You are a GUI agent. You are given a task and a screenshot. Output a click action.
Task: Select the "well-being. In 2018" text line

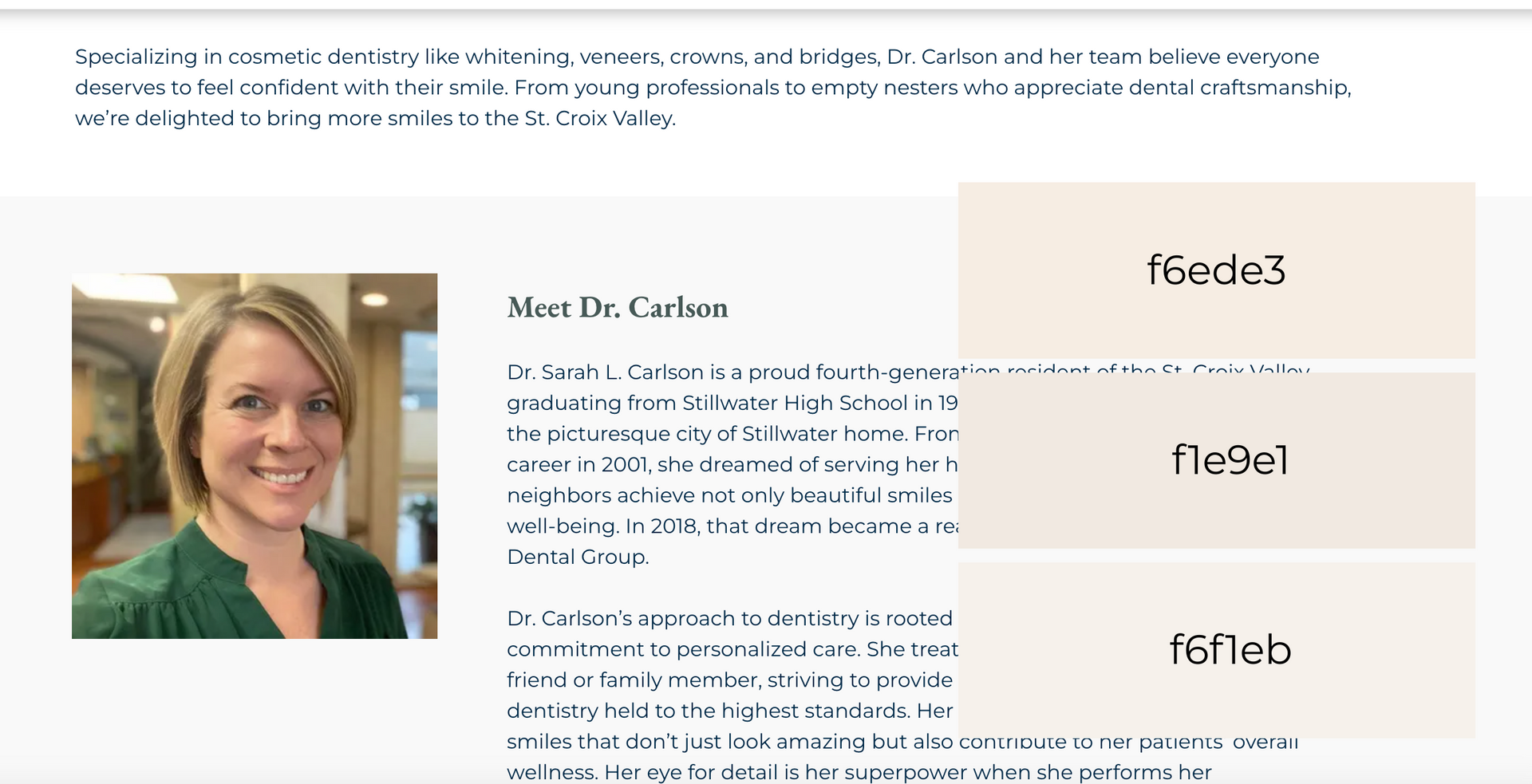tap(732, 526)
